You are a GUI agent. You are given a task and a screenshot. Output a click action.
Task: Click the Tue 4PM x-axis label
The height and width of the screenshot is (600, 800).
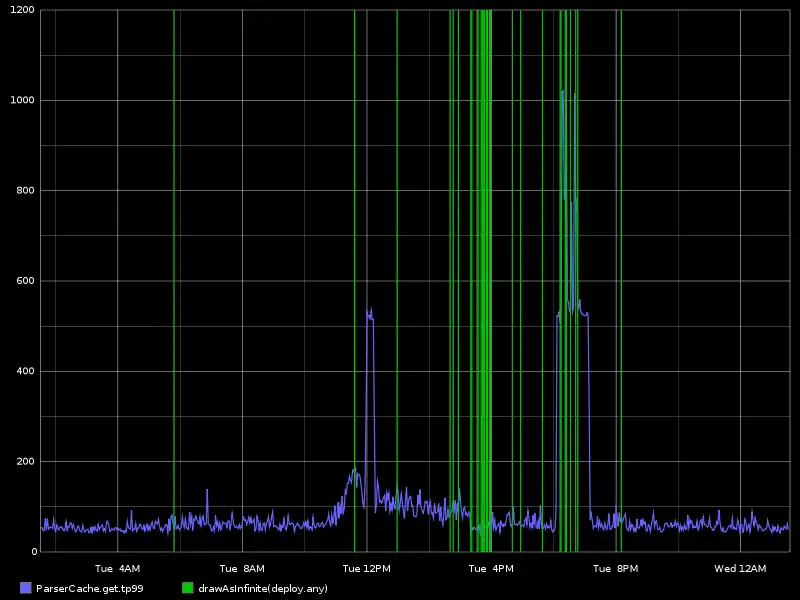click(490, 569)
